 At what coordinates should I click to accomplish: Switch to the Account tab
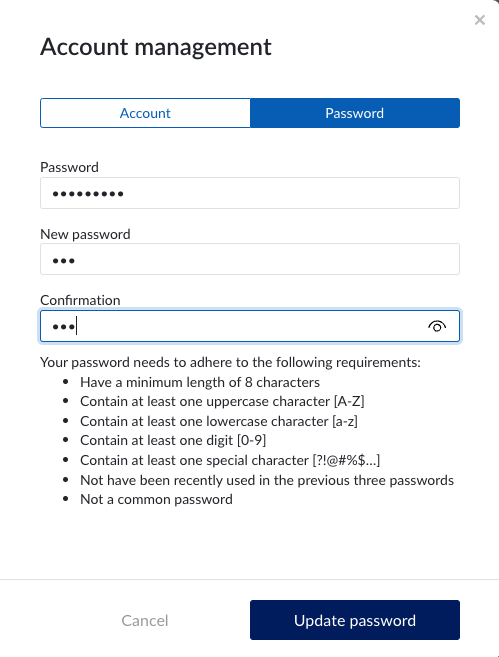145,113
